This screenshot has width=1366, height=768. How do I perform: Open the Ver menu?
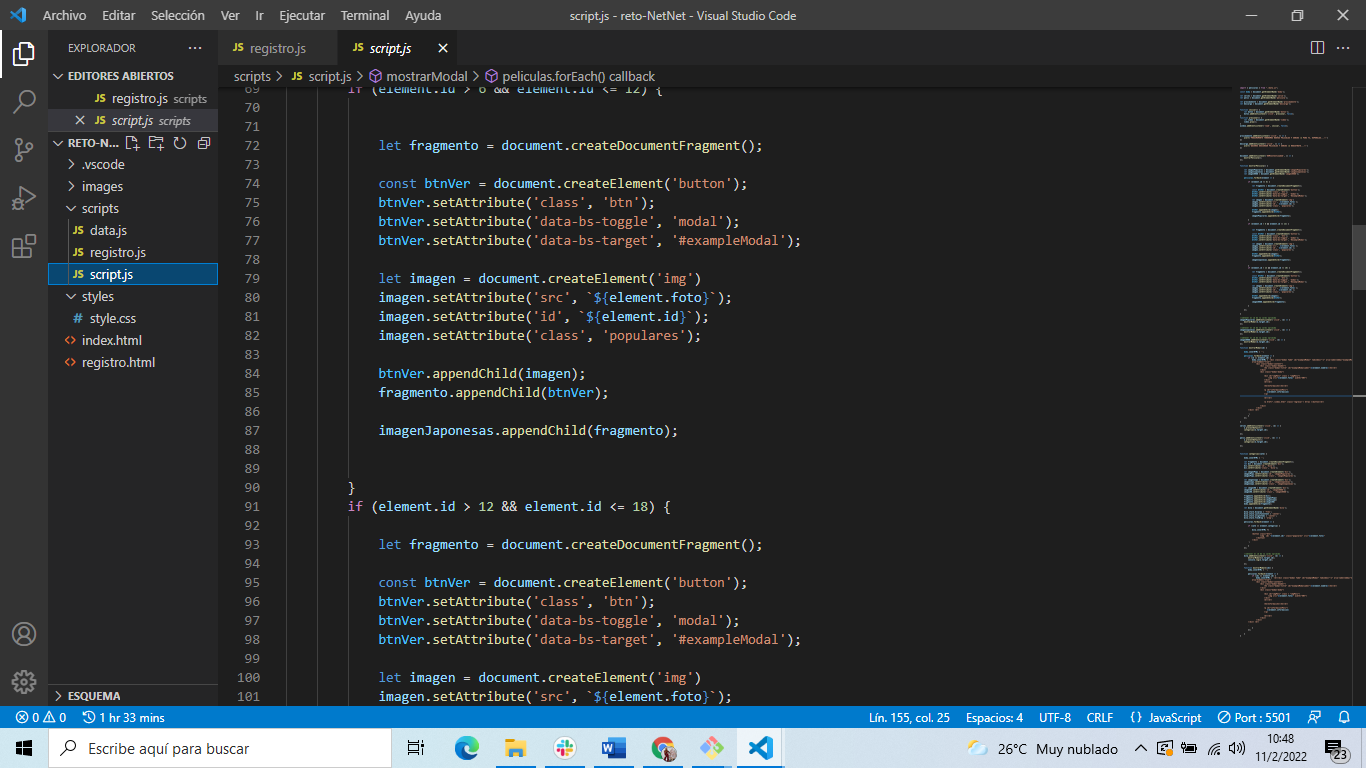230,15
